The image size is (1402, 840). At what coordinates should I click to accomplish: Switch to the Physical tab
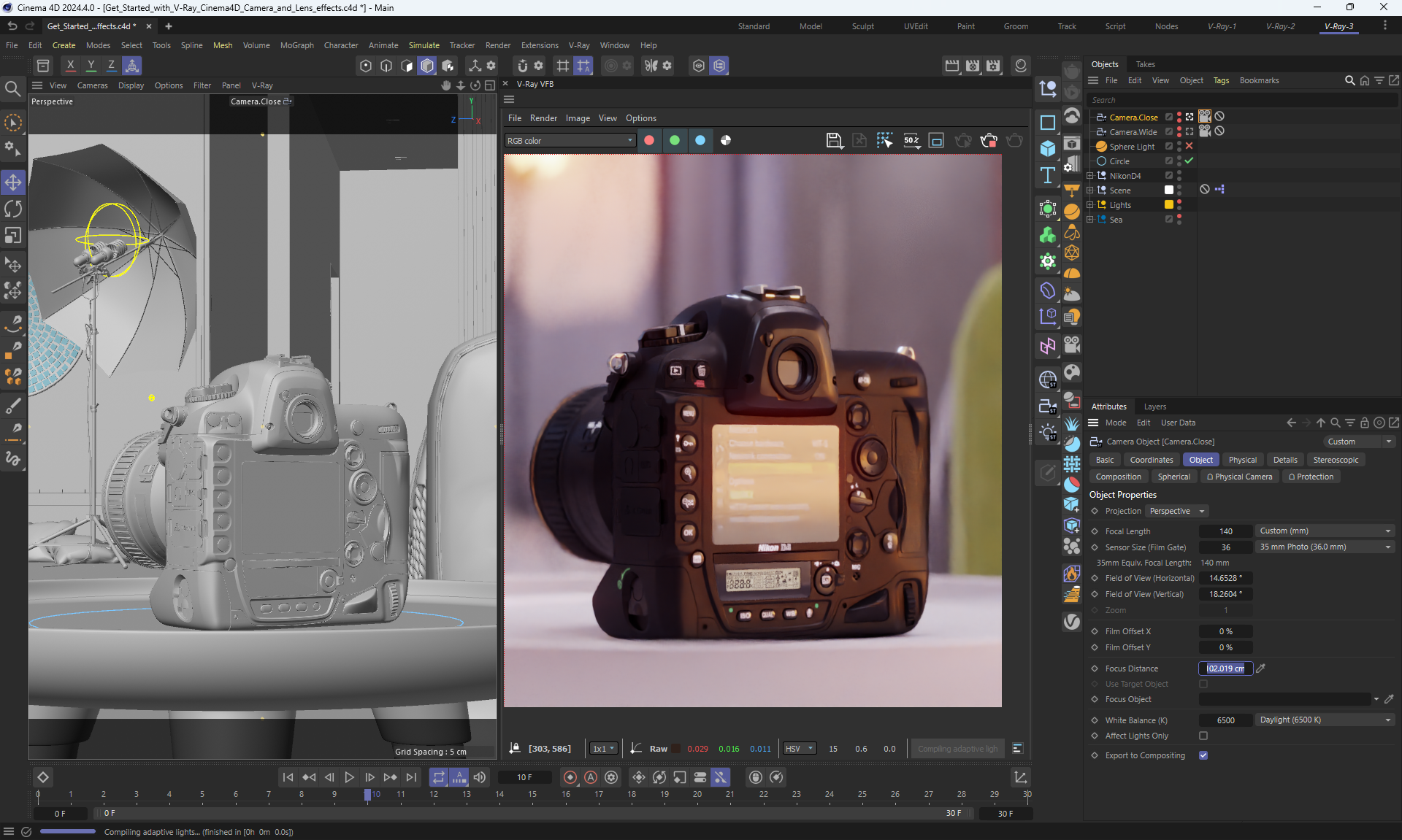click(x=1242, y=460)
